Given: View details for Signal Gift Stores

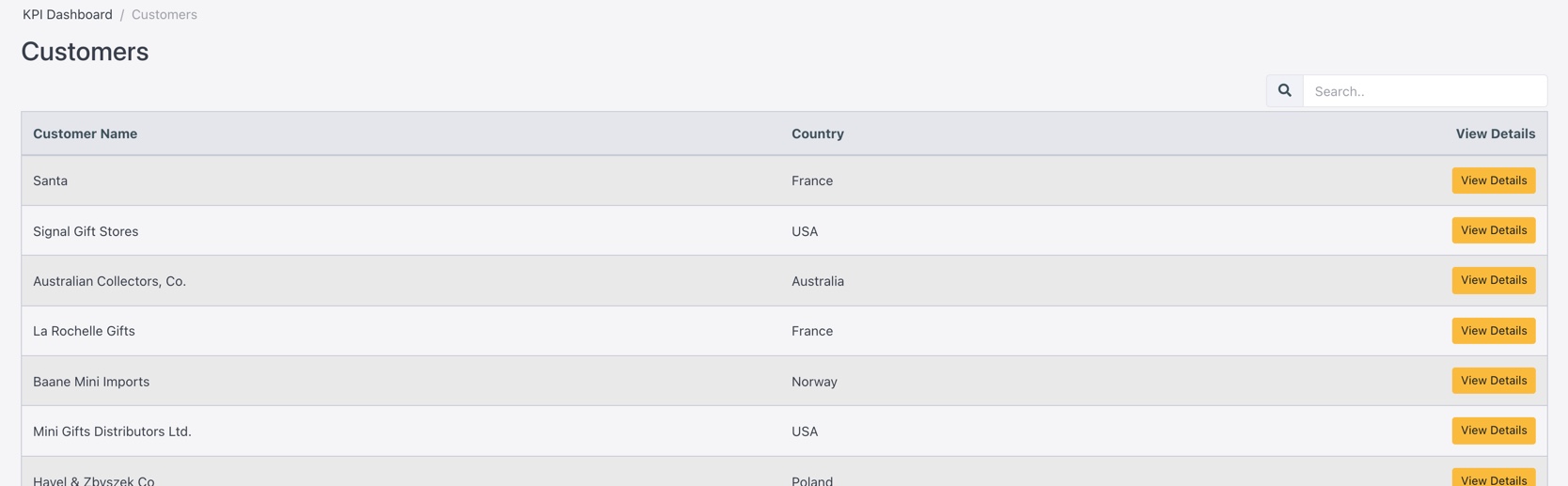Looking at the screenshot, I should tap(1493, 230).
